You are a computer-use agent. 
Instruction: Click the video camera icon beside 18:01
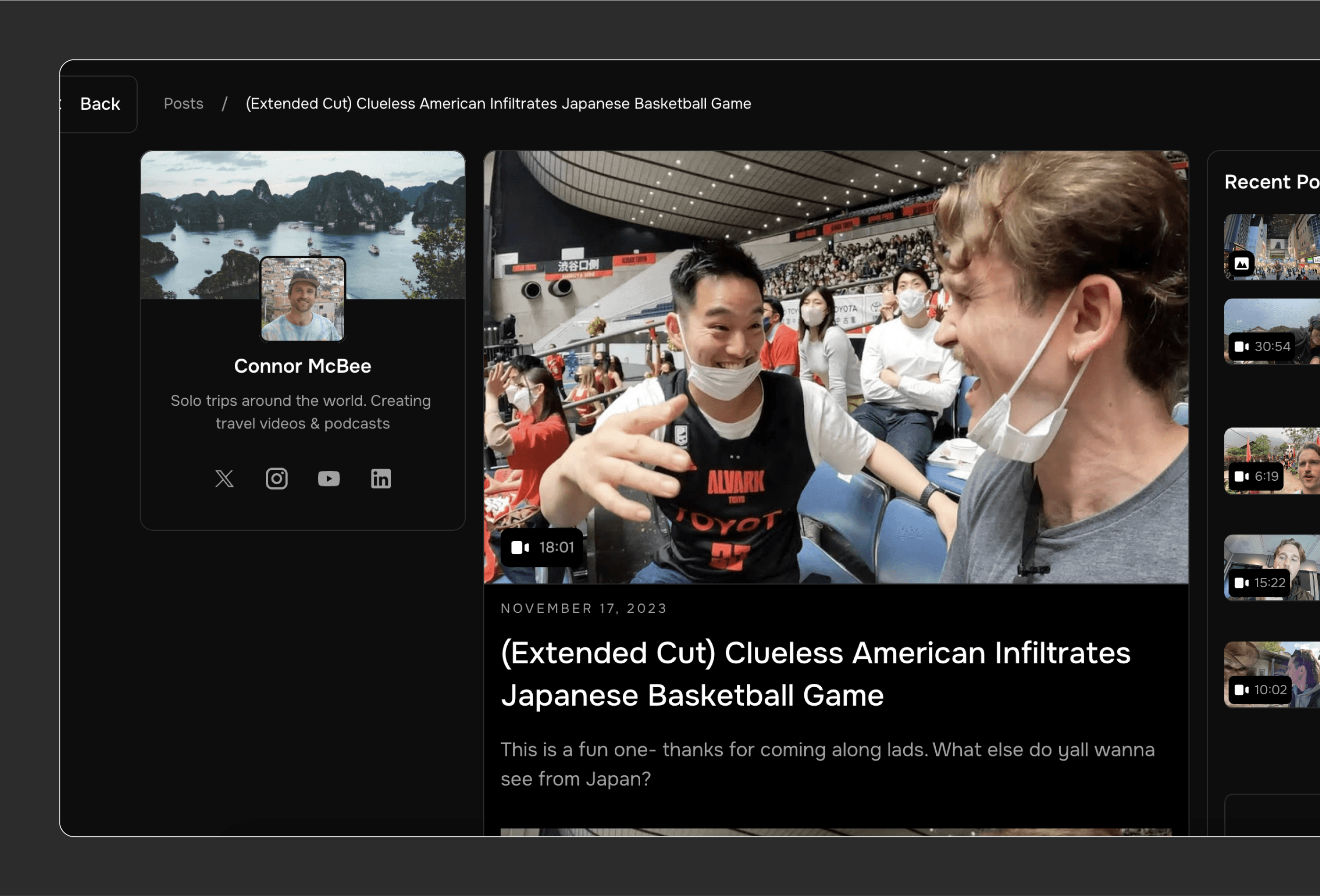[x=520, y=547]
